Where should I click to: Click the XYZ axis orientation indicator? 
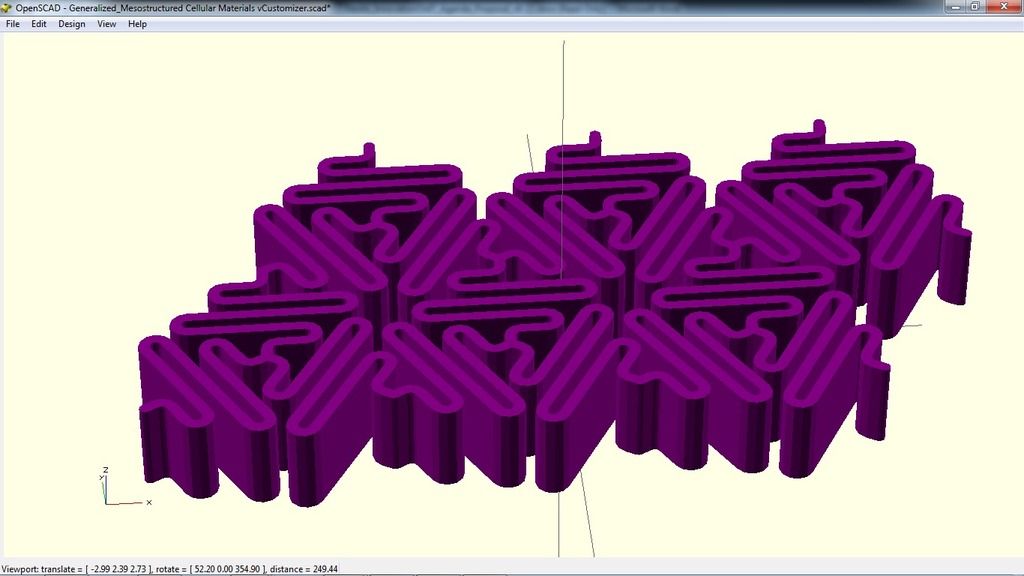point(125,487)
